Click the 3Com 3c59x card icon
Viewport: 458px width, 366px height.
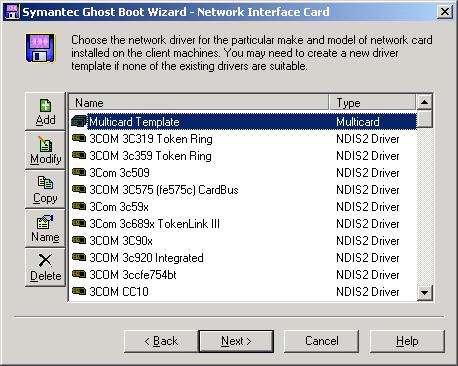(x=79, y=206)
